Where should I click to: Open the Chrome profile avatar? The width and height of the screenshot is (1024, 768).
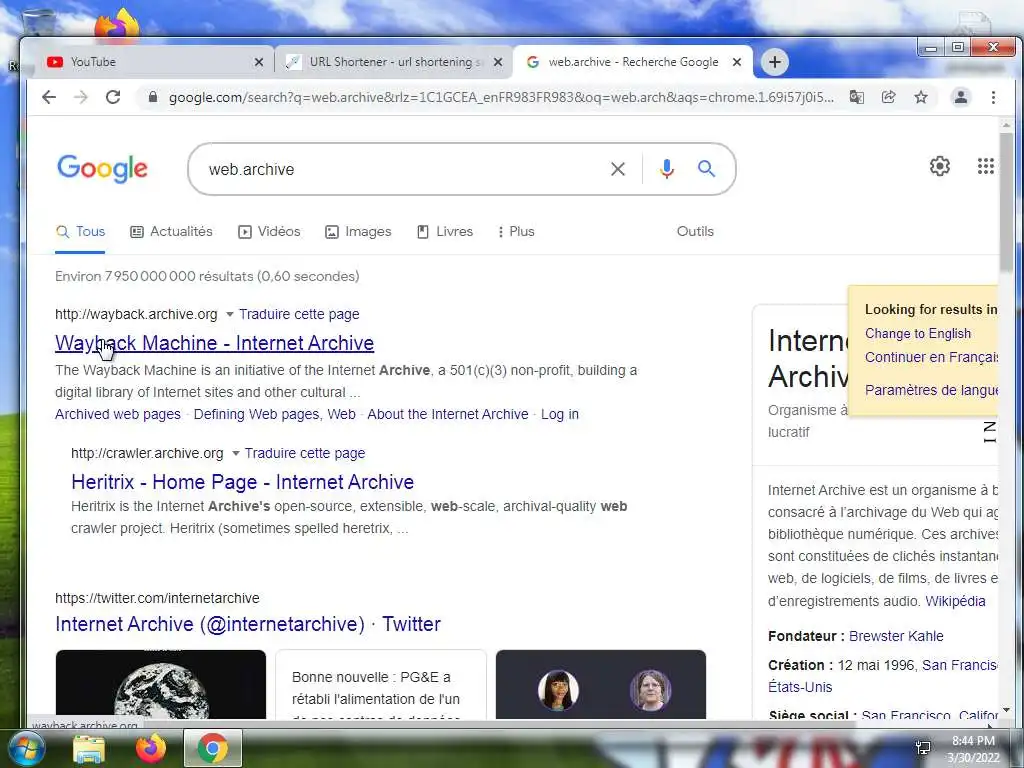pyautogui.click(x=961, y=97)
